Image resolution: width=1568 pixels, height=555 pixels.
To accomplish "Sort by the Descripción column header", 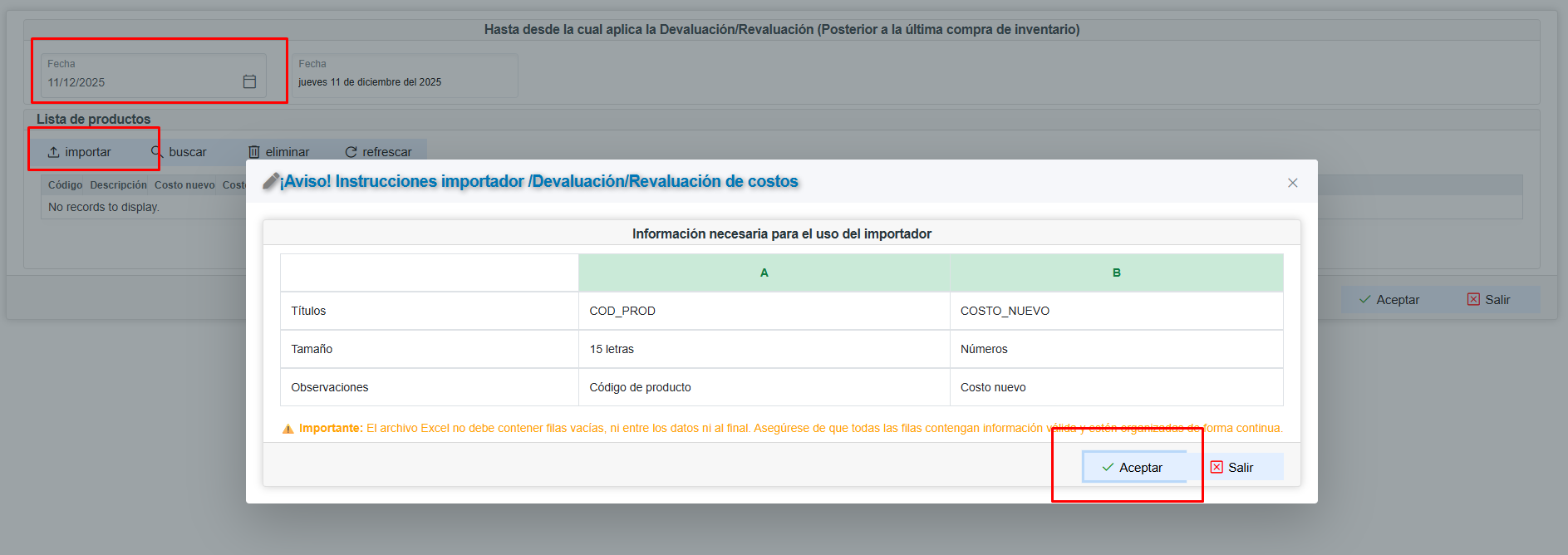I will coord(118,185).
